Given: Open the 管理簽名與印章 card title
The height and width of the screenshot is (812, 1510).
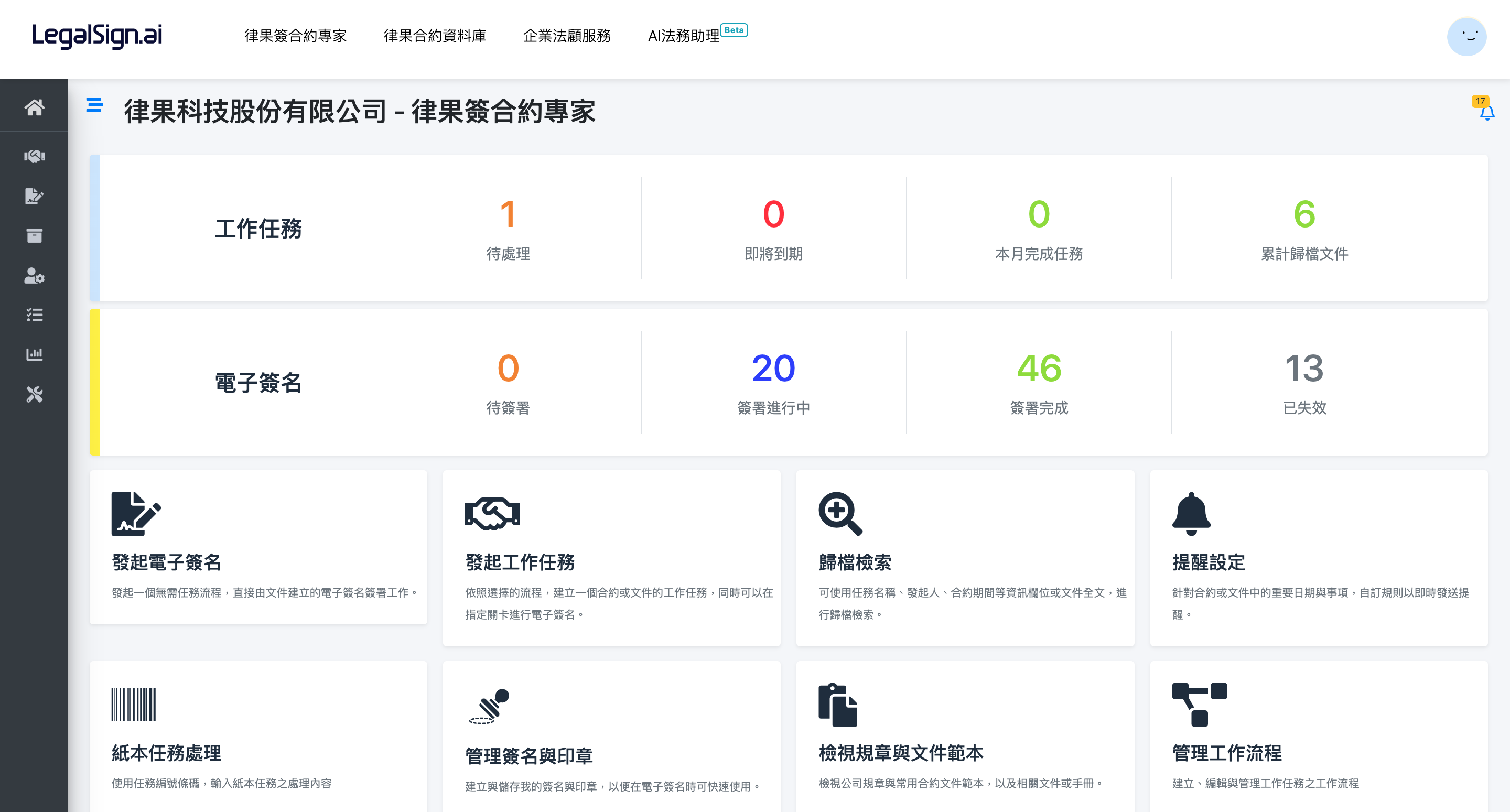Looking at the screenshot, I should (528, 756).
